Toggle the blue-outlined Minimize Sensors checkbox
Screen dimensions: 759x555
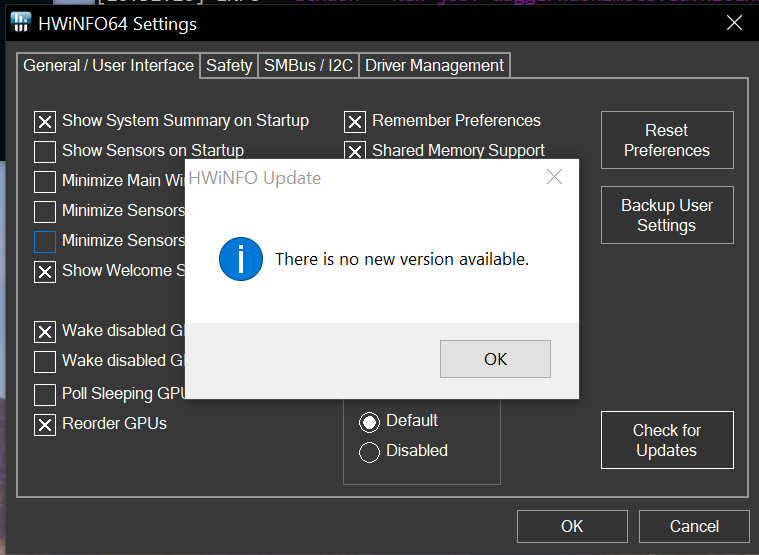tap(45, 242)
